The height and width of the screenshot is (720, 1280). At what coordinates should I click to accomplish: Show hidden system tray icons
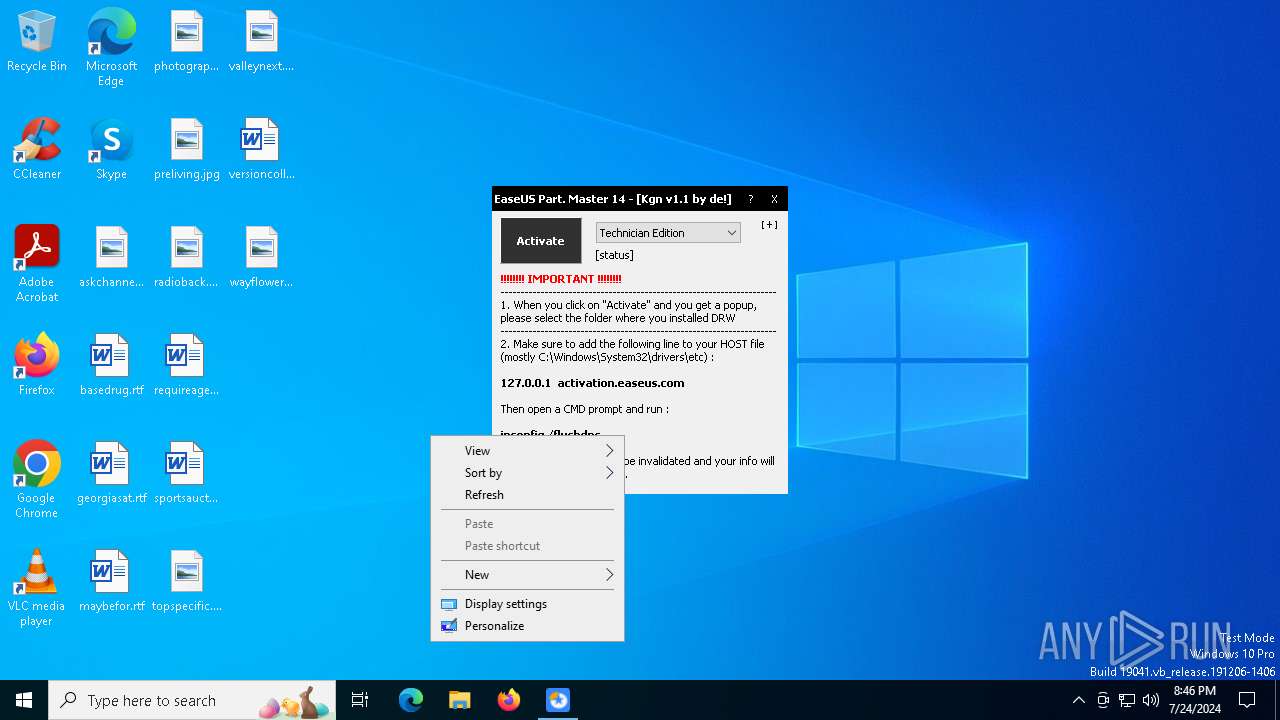(x=1078, y=700)
